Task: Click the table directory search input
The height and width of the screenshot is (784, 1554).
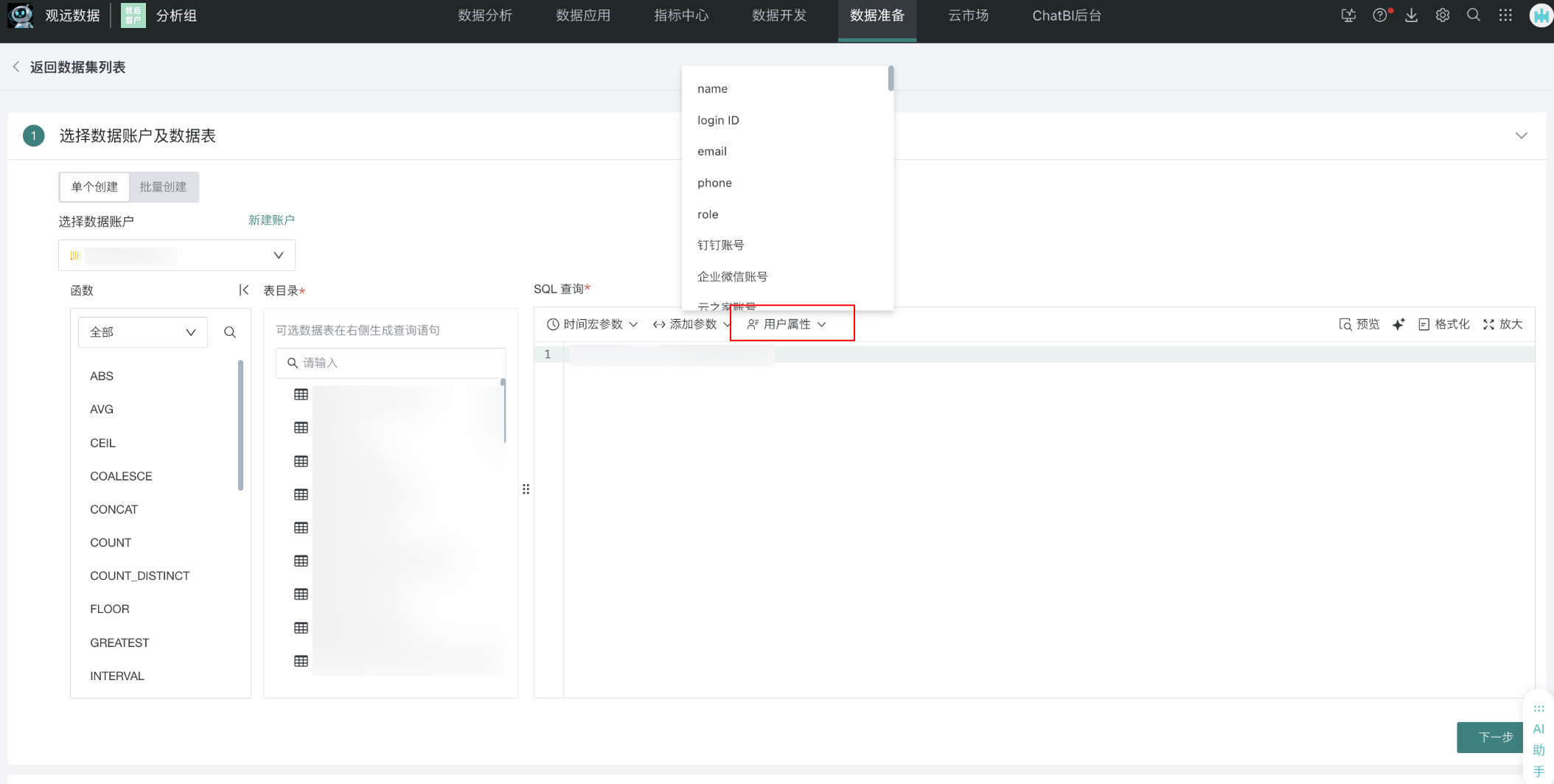Action: point(398,363)
